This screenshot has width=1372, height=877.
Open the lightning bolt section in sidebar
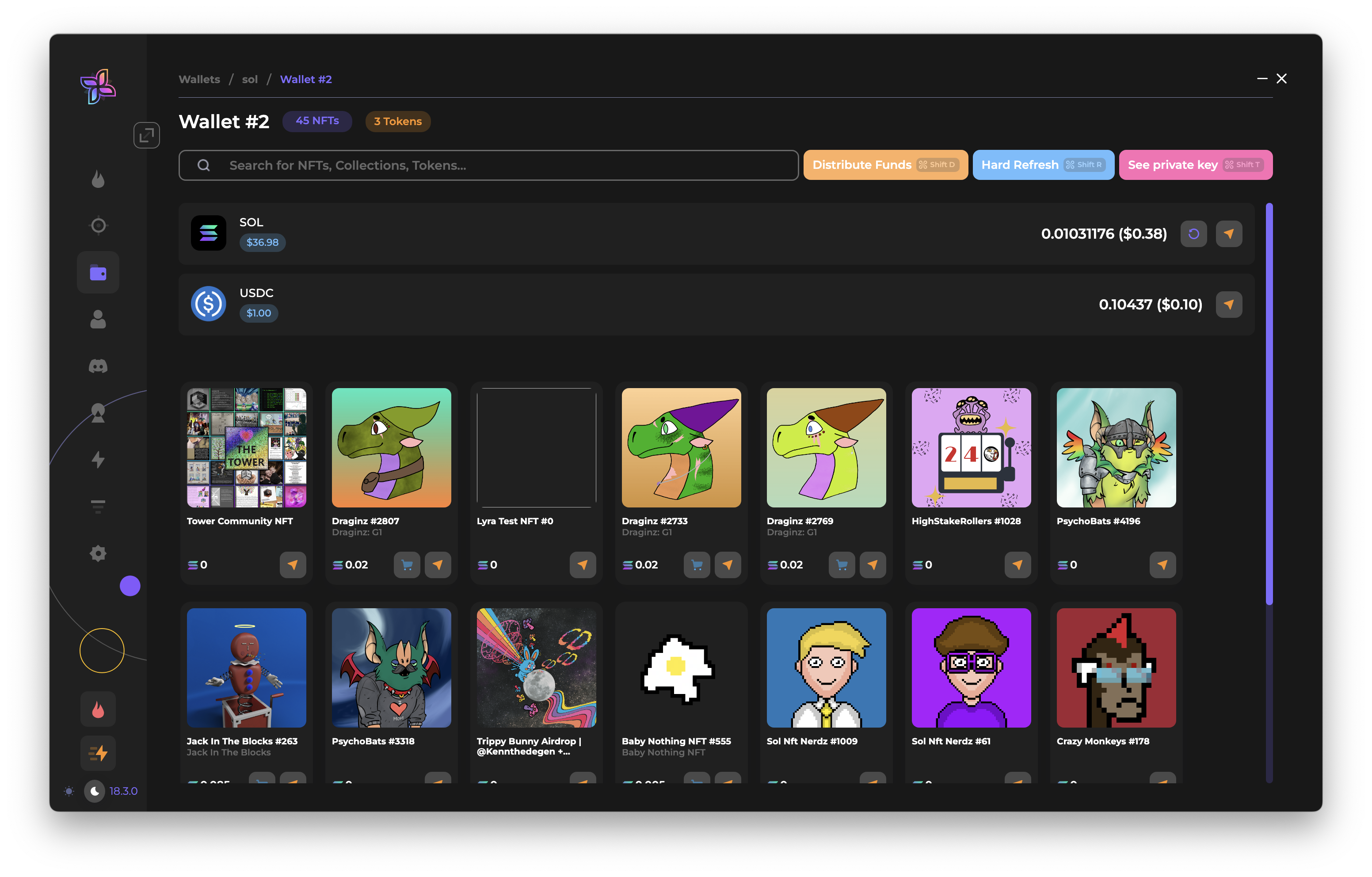click(98, 459)
